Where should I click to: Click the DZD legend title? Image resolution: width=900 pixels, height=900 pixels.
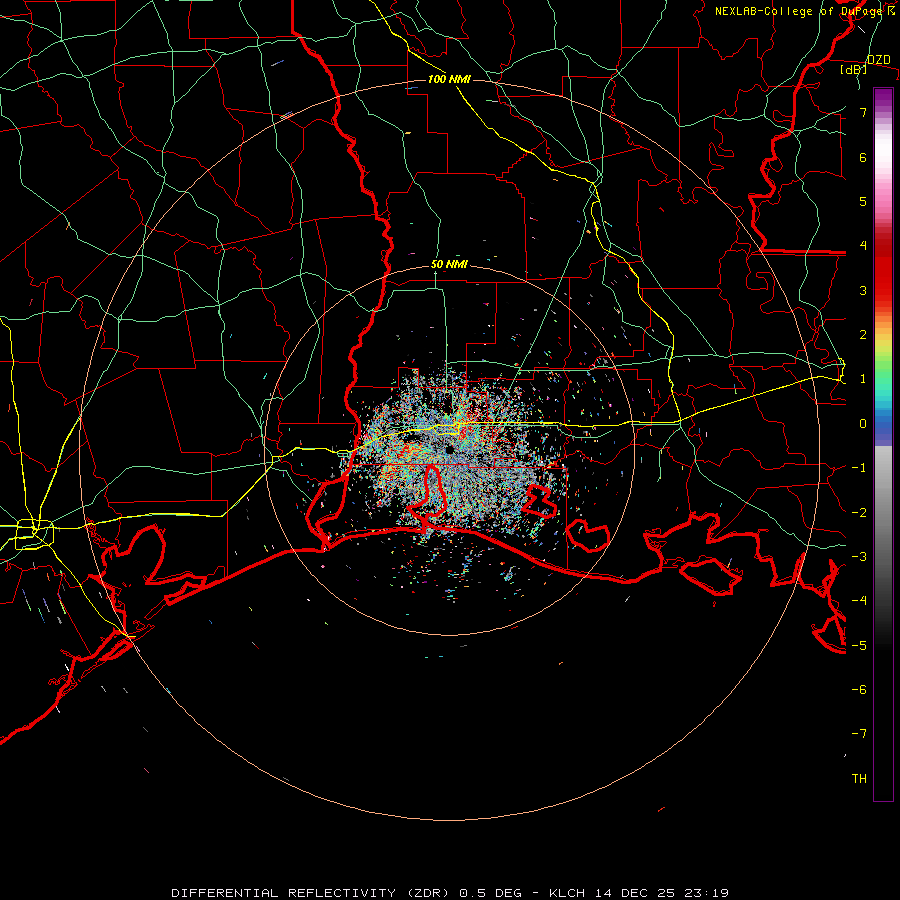tap(879, 60)
